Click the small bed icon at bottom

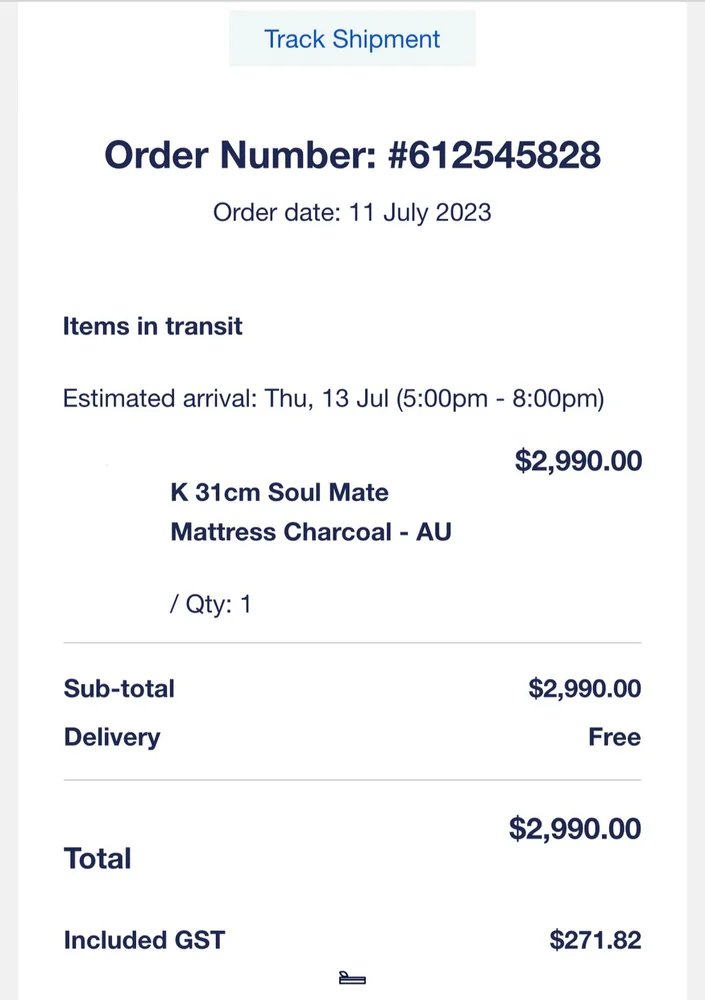click(352, 978)
